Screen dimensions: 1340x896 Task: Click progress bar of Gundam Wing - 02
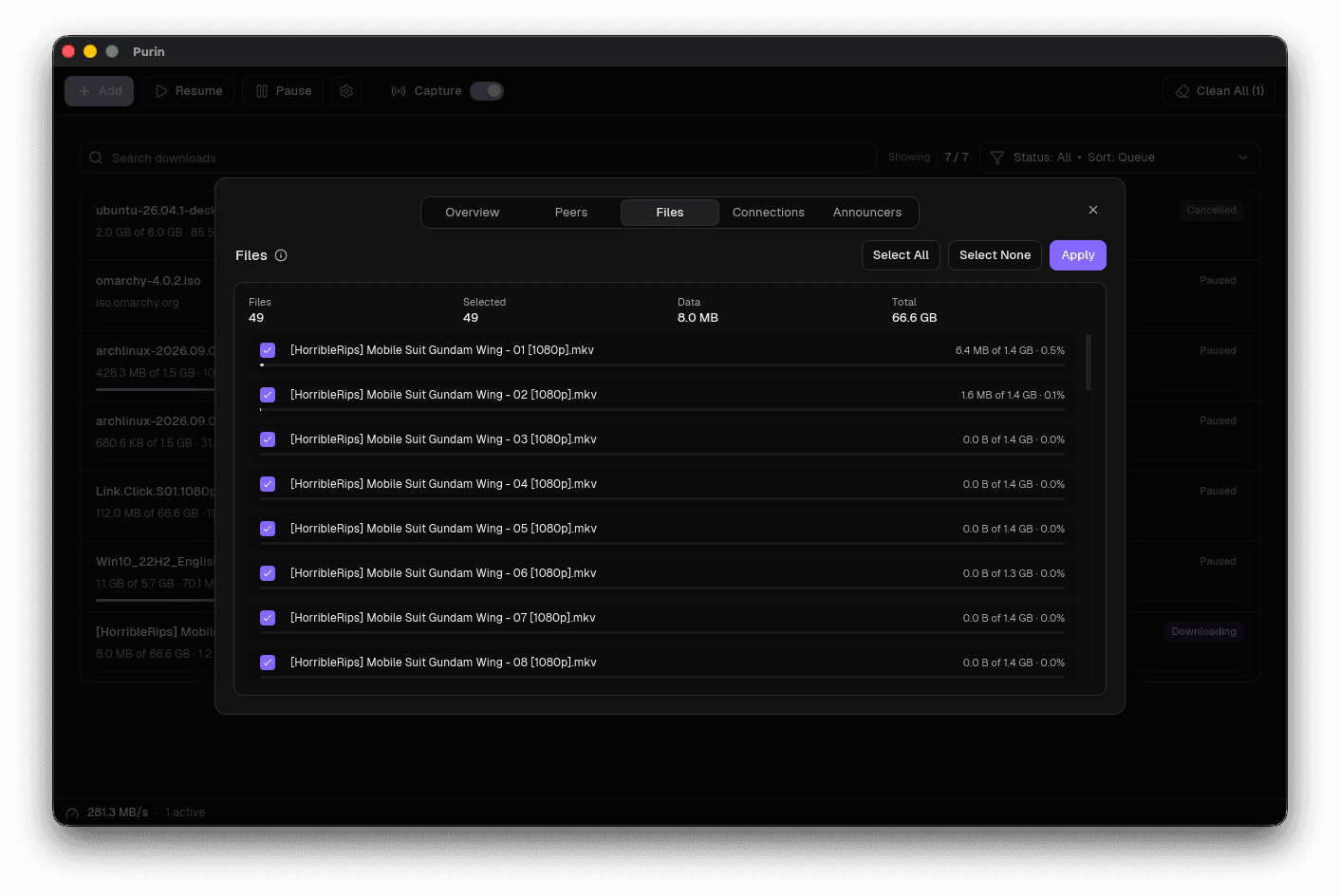tap(662, 410)
